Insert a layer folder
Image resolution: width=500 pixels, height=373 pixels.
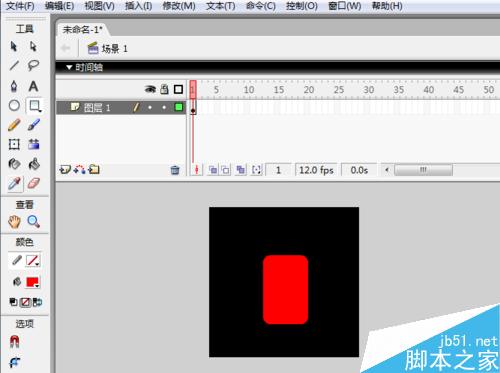point(94,170)
